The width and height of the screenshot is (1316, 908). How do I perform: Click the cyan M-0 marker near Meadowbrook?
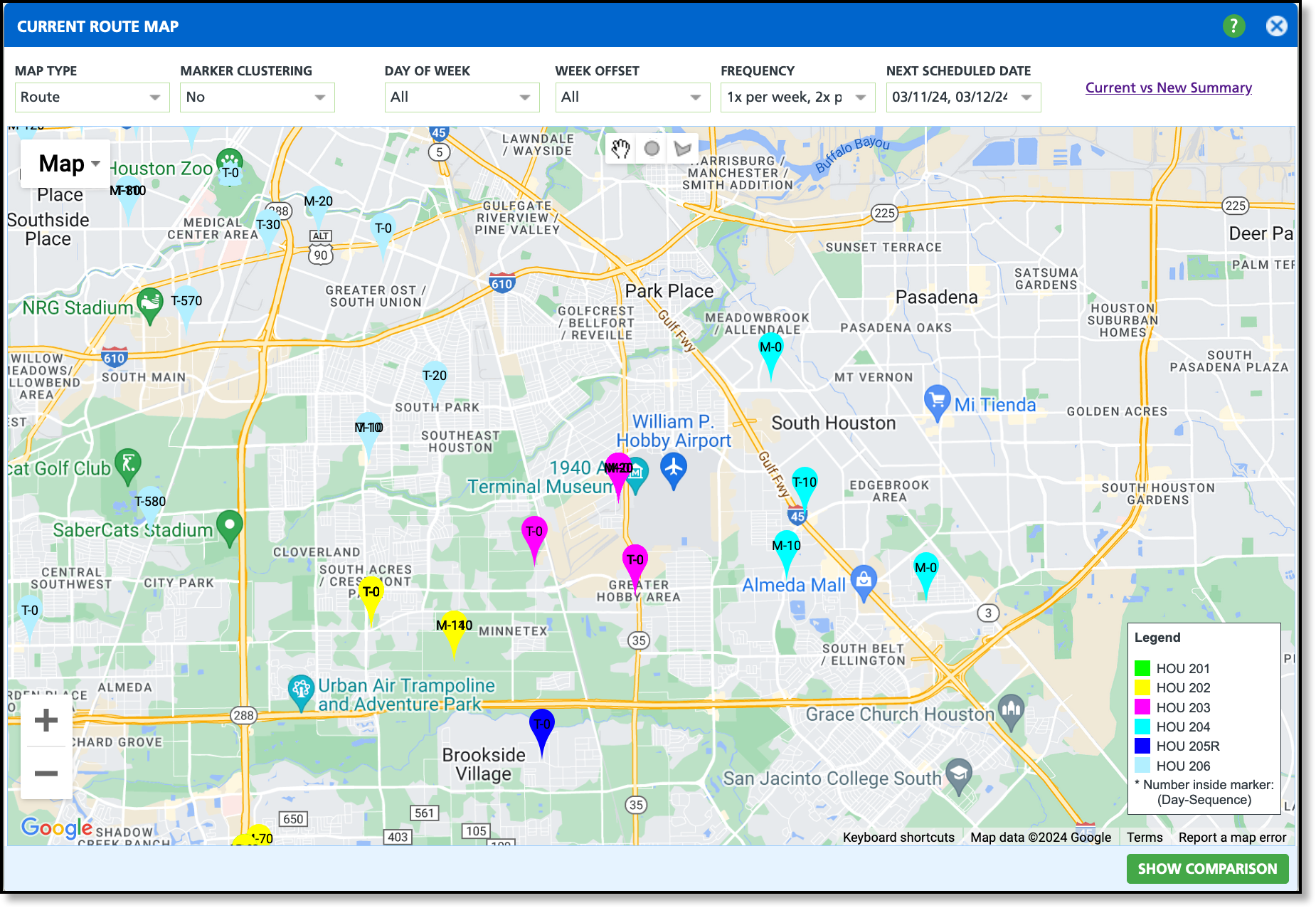770,355
